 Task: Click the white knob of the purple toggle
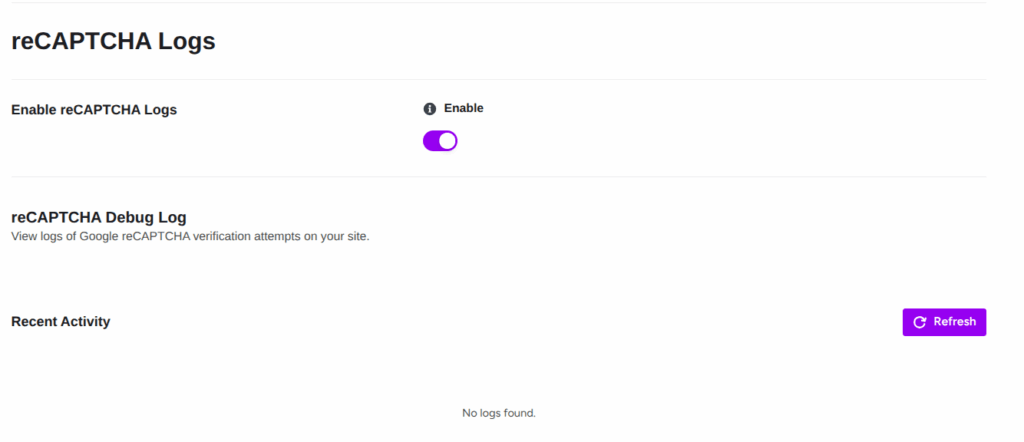coord(447,140)
